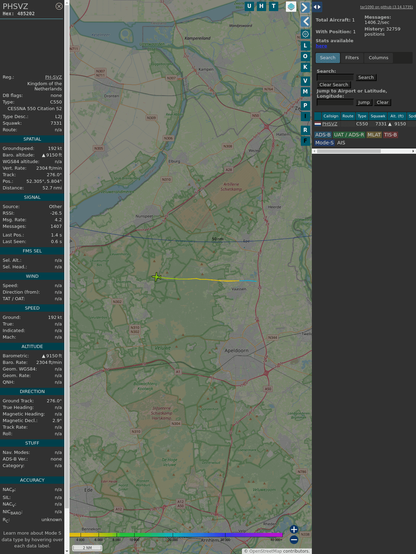Toggle the TIS-B source legend
Screen dimensions: 416x554
pos(390,135)
